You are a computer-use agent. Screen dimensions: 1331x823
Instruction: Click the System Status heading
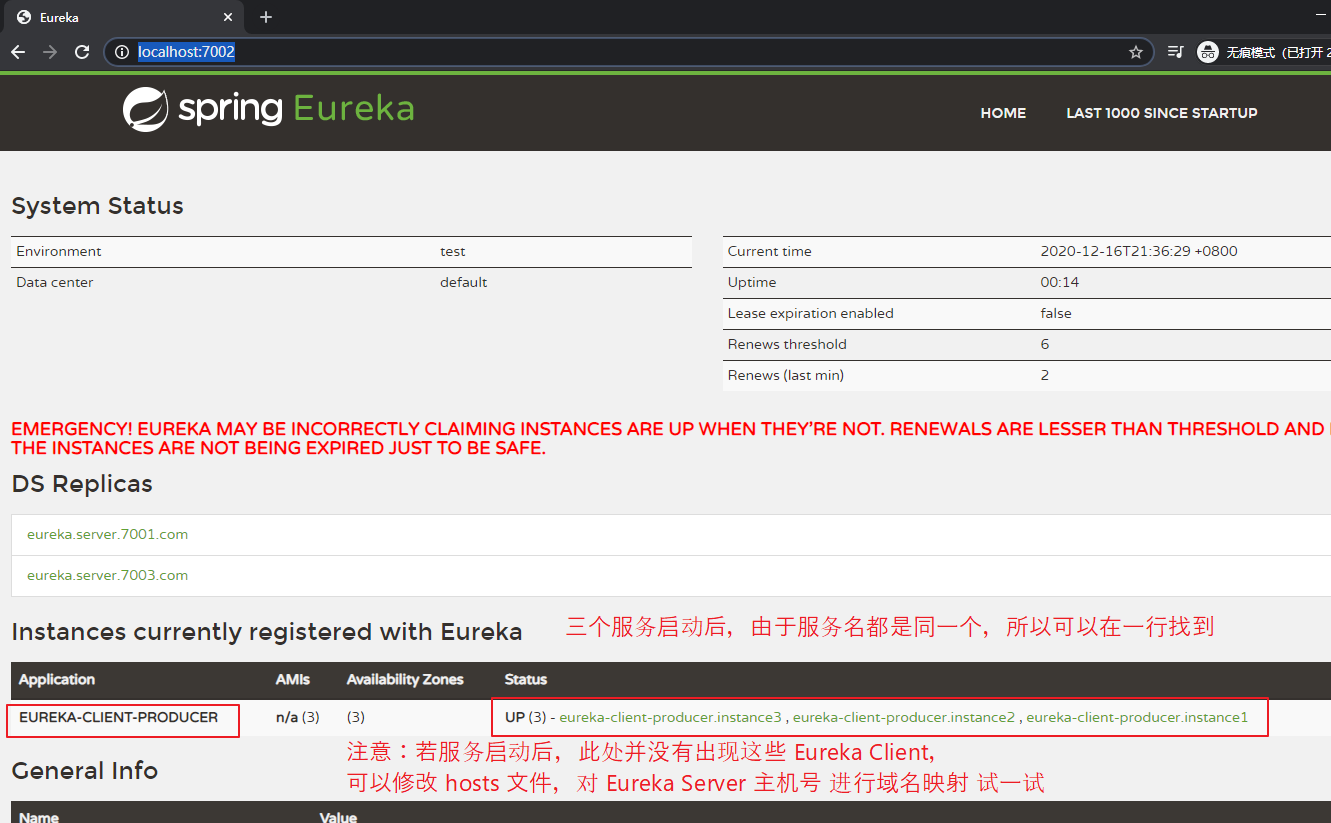tap(97, 206)
